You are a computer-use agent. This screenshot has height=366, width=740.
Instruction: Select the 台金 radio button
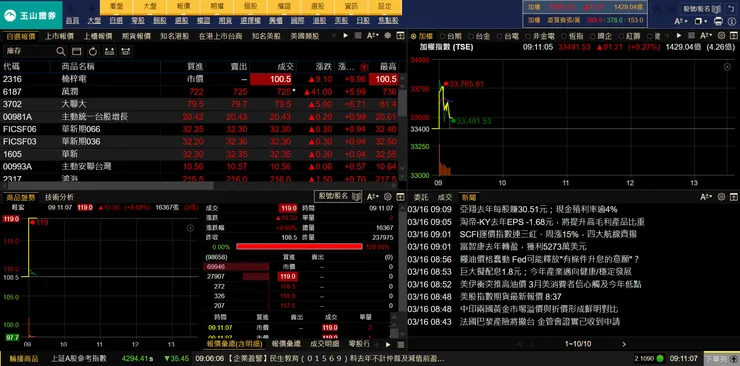[x=470, y=36]
